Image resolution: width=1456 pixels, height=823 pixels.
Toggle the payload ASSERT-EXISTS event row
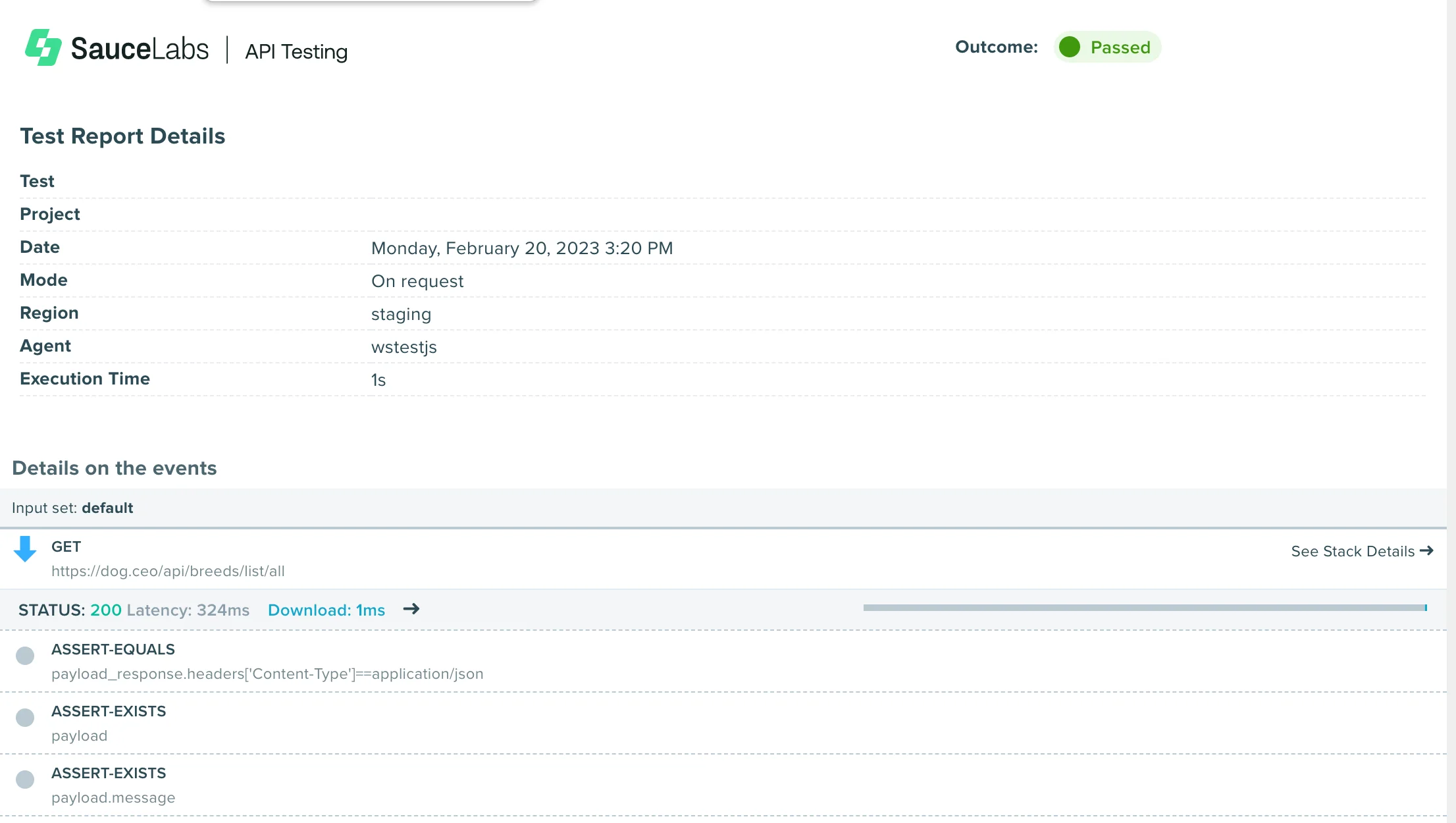pos(109,711)
